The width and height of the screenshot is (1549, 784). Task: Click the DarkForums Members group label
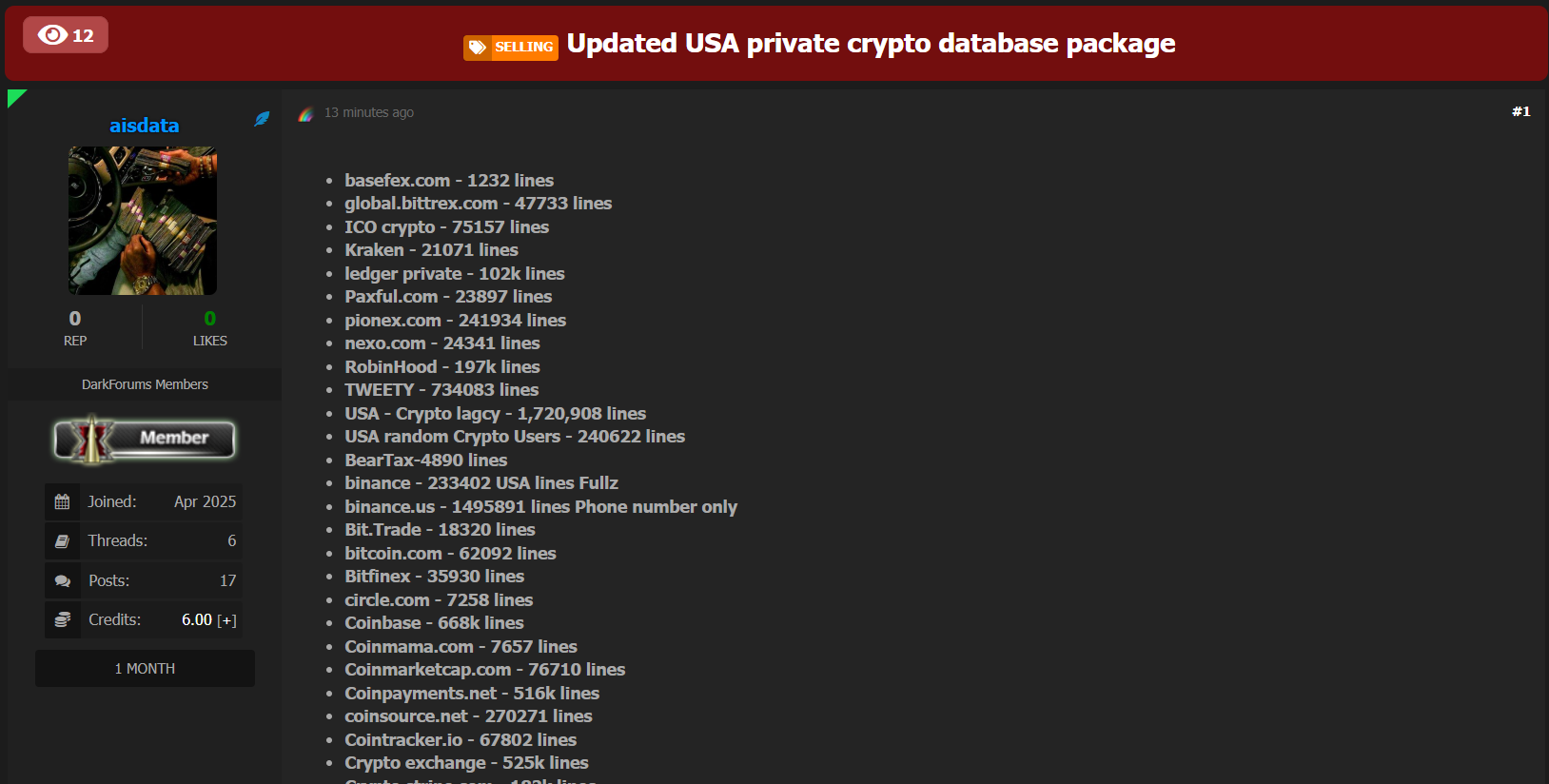[x=145, y=384]
